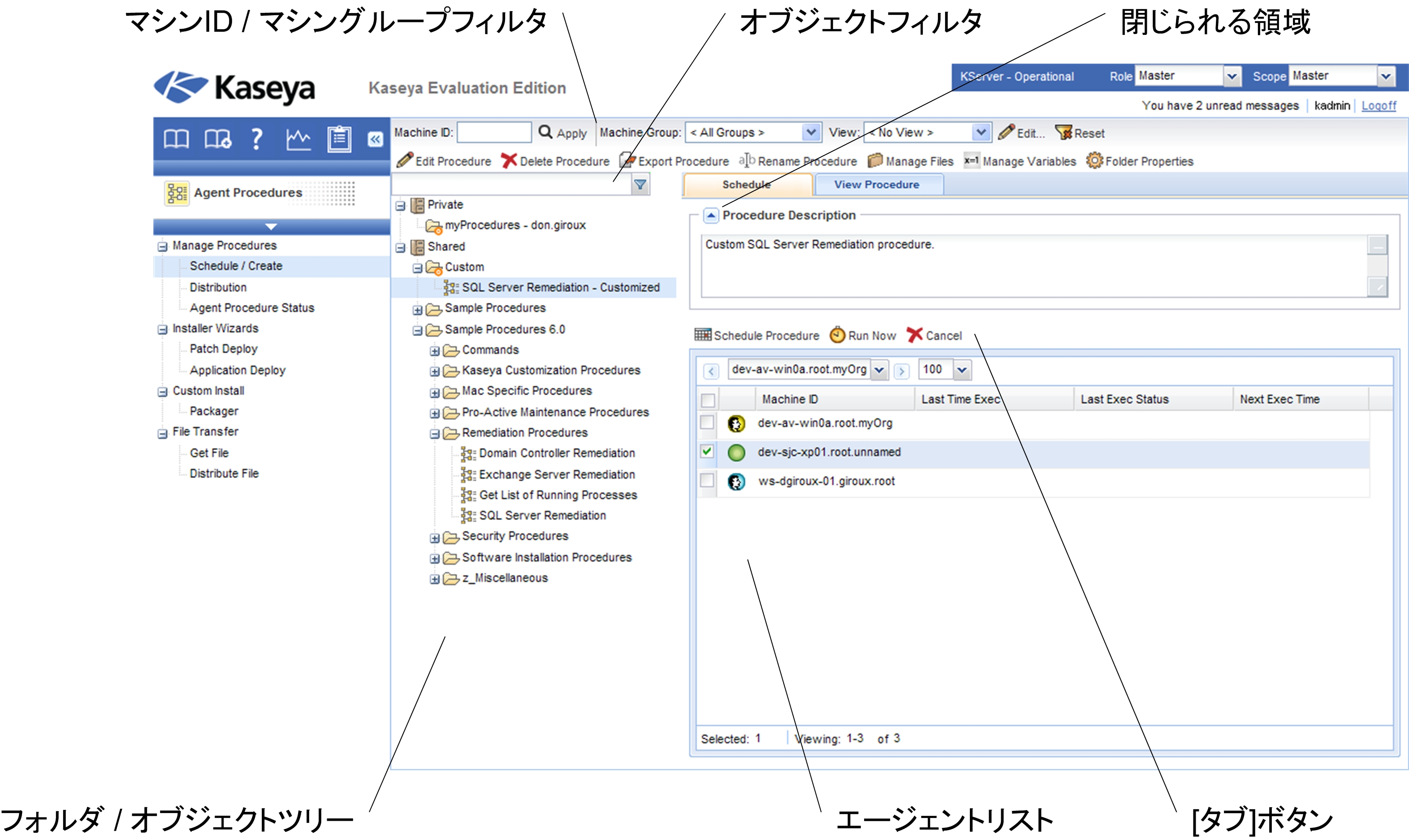The height and width of the screenshot is (840, 1409).
Task: Click the clipboard notes icon
Action: [x=339, y=139]
